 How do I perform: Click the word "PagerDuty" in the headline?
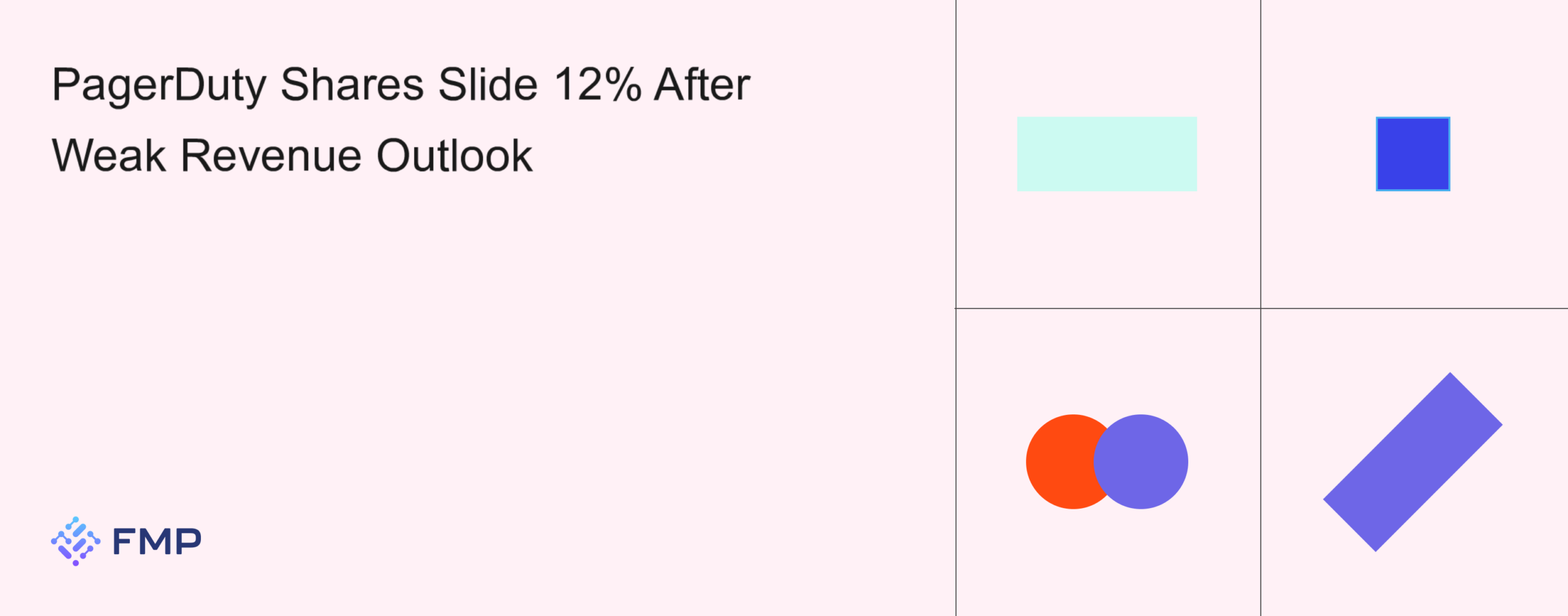tap(159, 85)
